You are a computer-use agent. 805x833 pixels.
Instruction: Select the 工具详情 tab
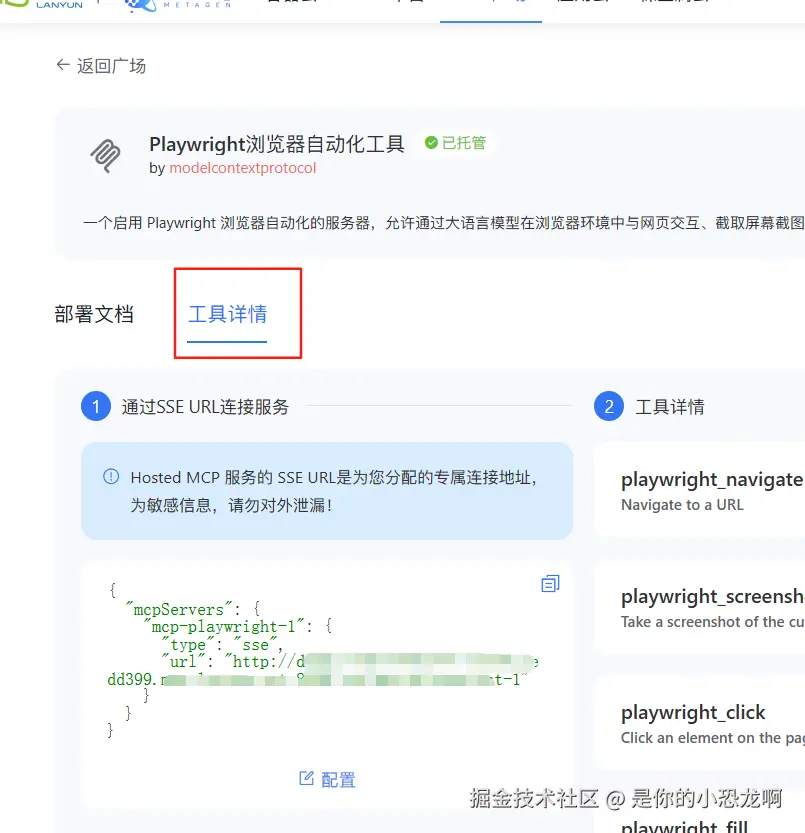click(x=227, y=314)
